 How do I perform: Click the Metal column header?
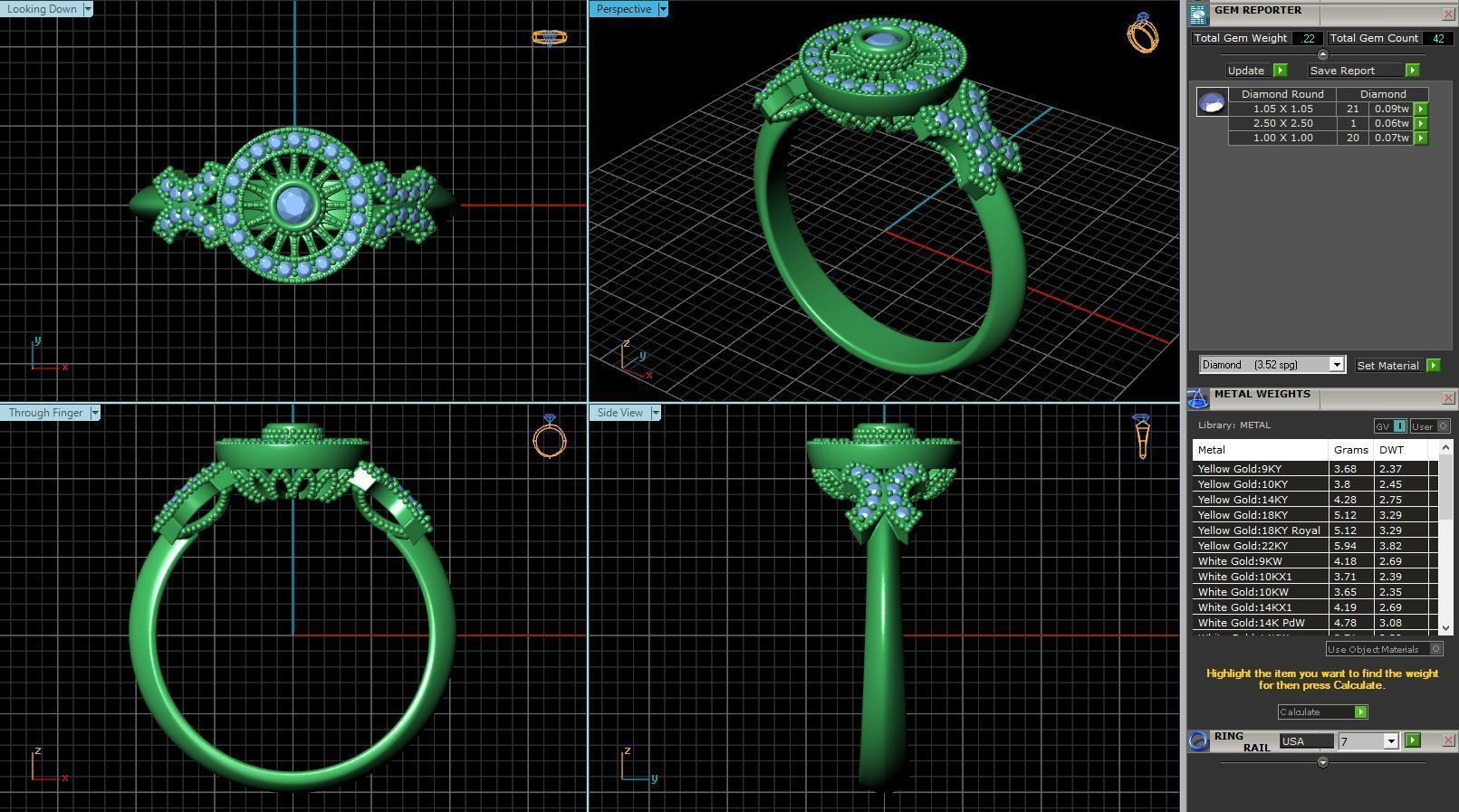tap(1260, 450)
